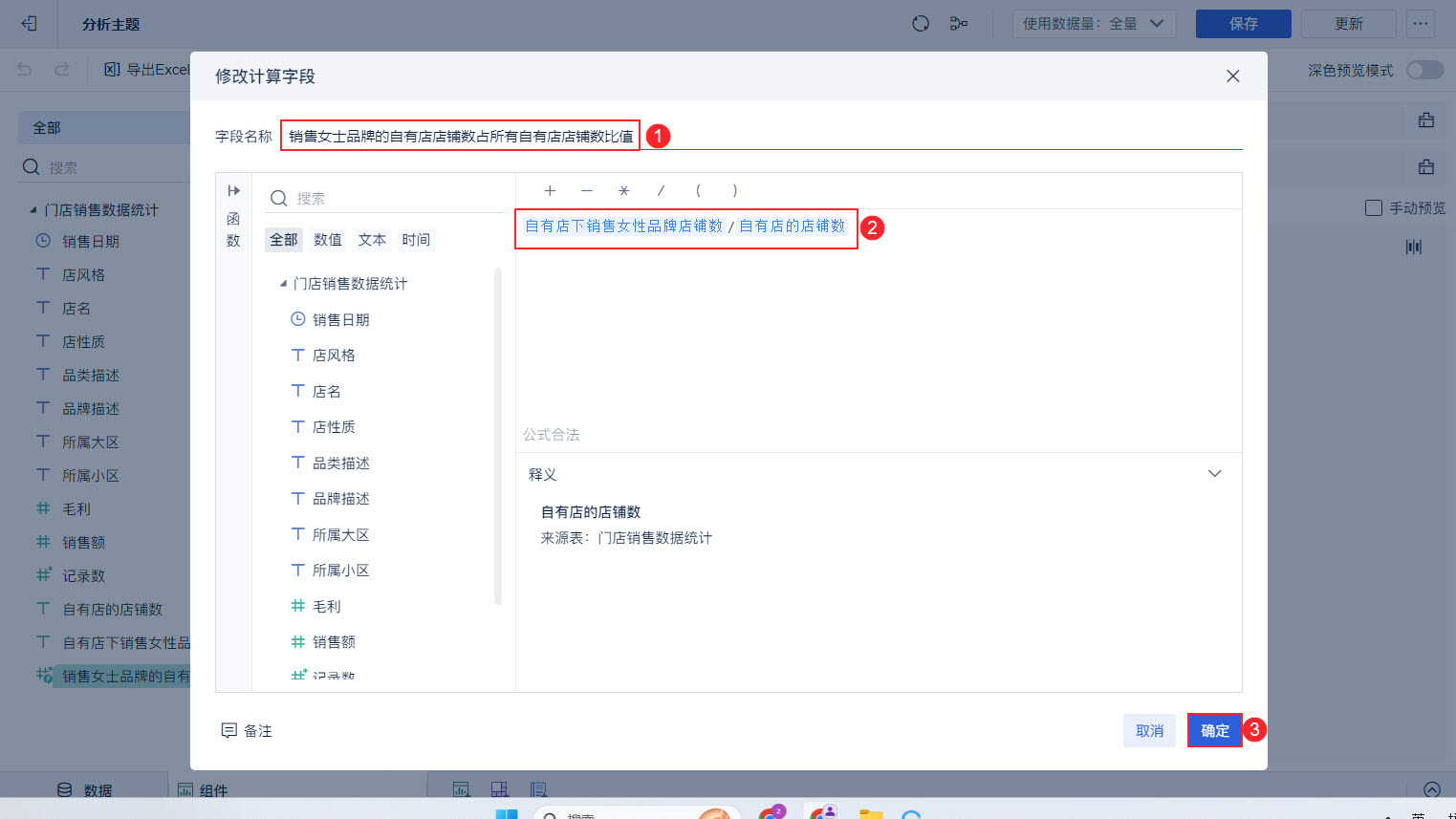Insert the plus operator into the formula

tap(550, 191)
